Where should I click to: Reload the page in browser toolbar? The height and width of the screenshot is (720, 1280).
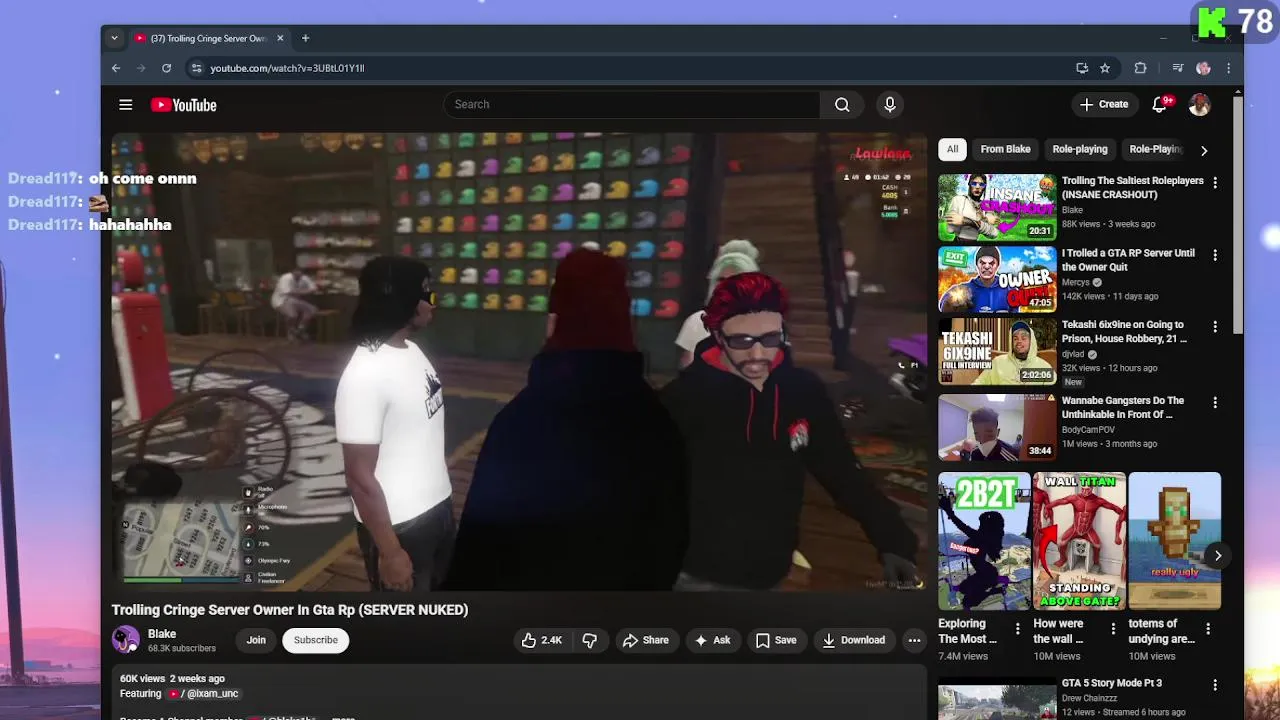coord(166,68)
